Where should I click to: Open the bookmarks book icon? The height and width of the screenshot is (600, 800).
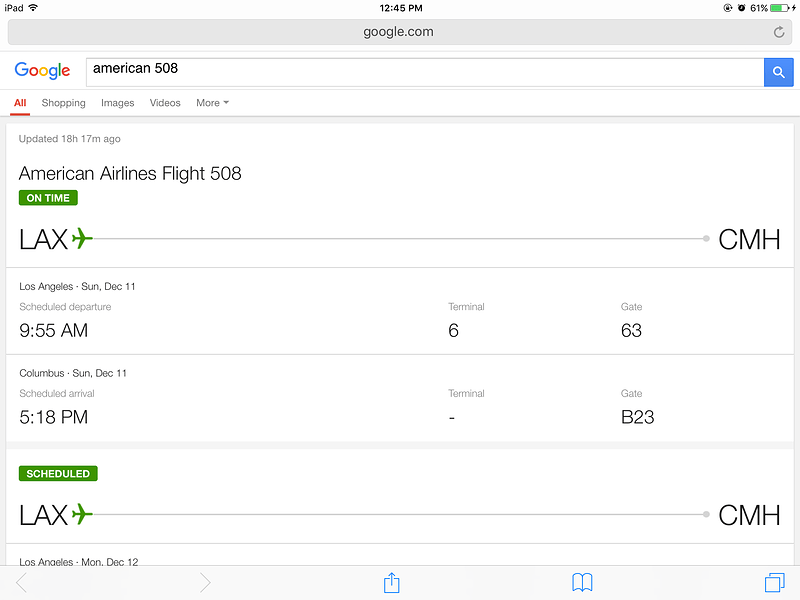[582, 582]
